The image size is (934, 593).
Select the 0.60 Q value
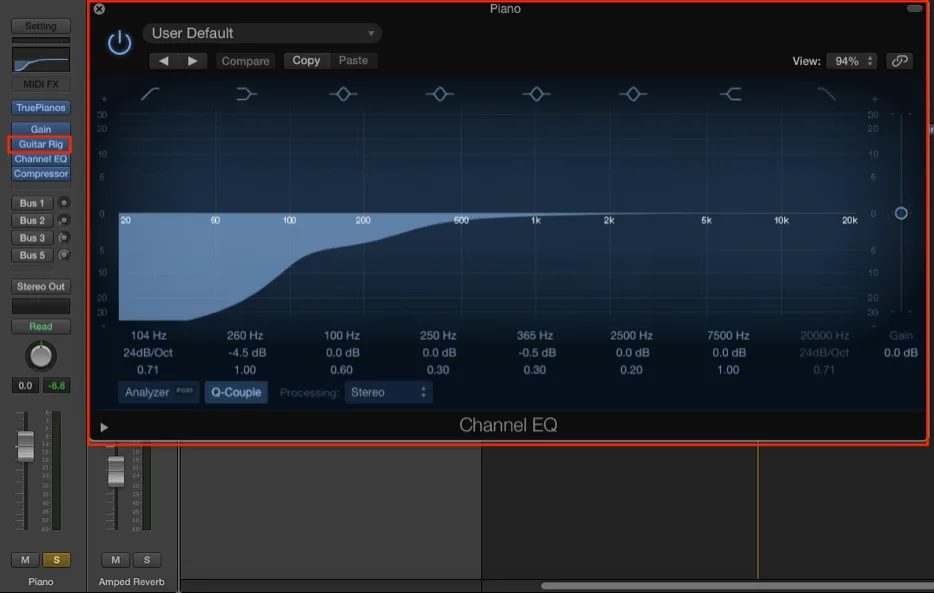[x=341, y=370]
